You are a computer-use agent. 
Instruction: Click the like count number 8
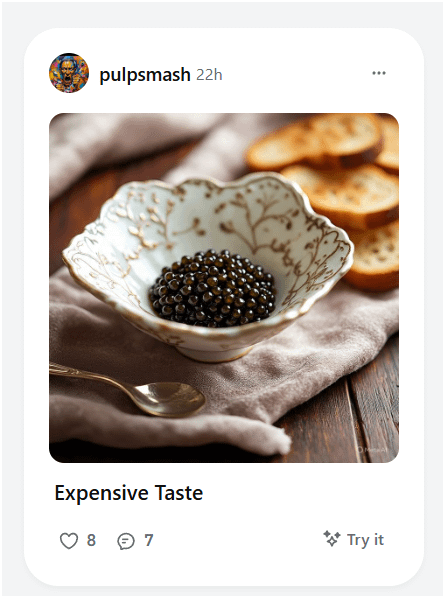pyautogui.click(x=91, y=540)
